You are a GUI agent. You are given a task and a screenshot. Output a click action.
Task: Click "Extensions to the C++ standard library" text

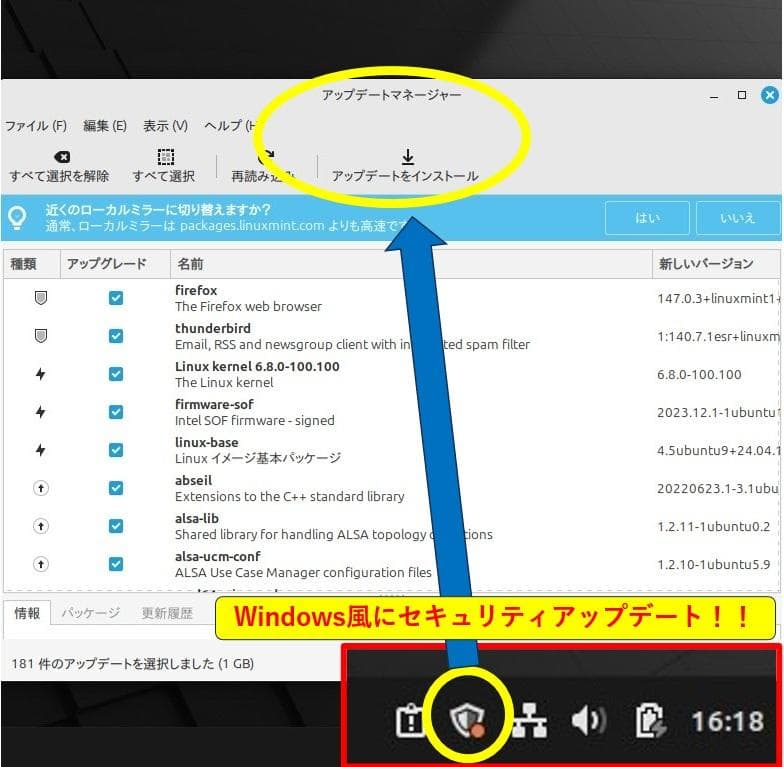point(290,496)
